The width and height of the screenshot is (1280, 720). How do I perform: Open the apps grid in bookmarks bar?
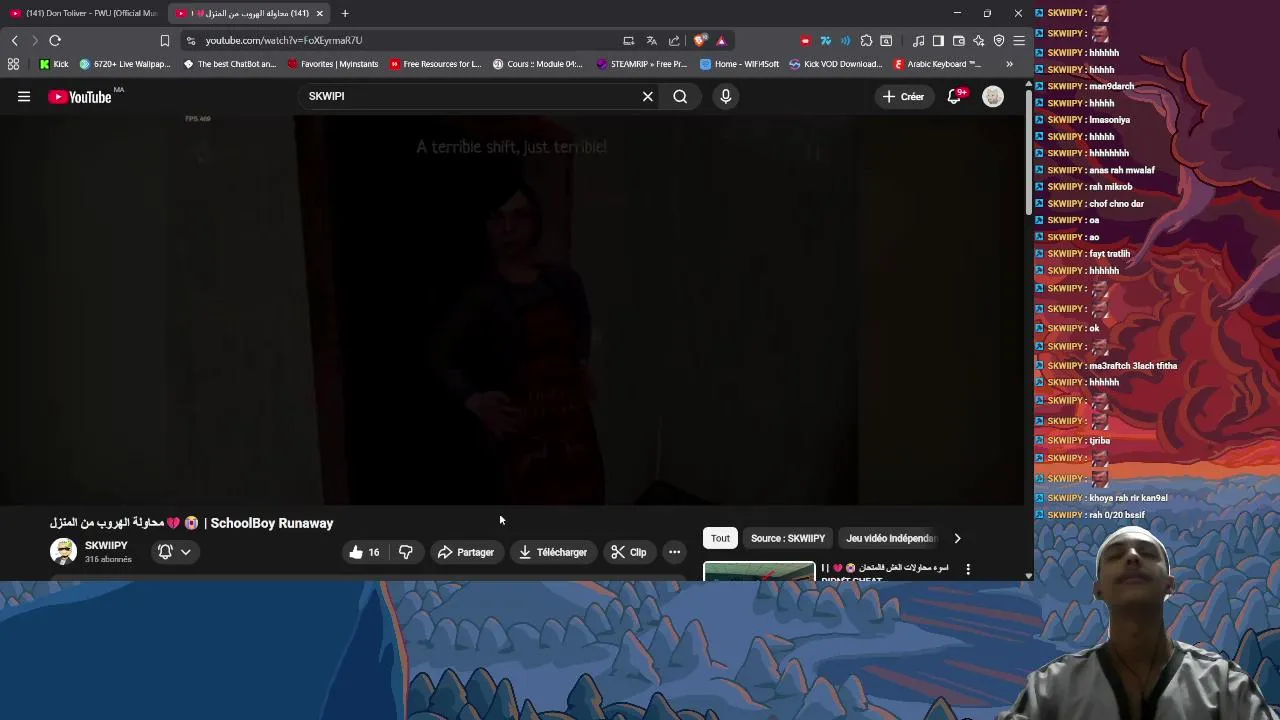click(x=13, y=64)
